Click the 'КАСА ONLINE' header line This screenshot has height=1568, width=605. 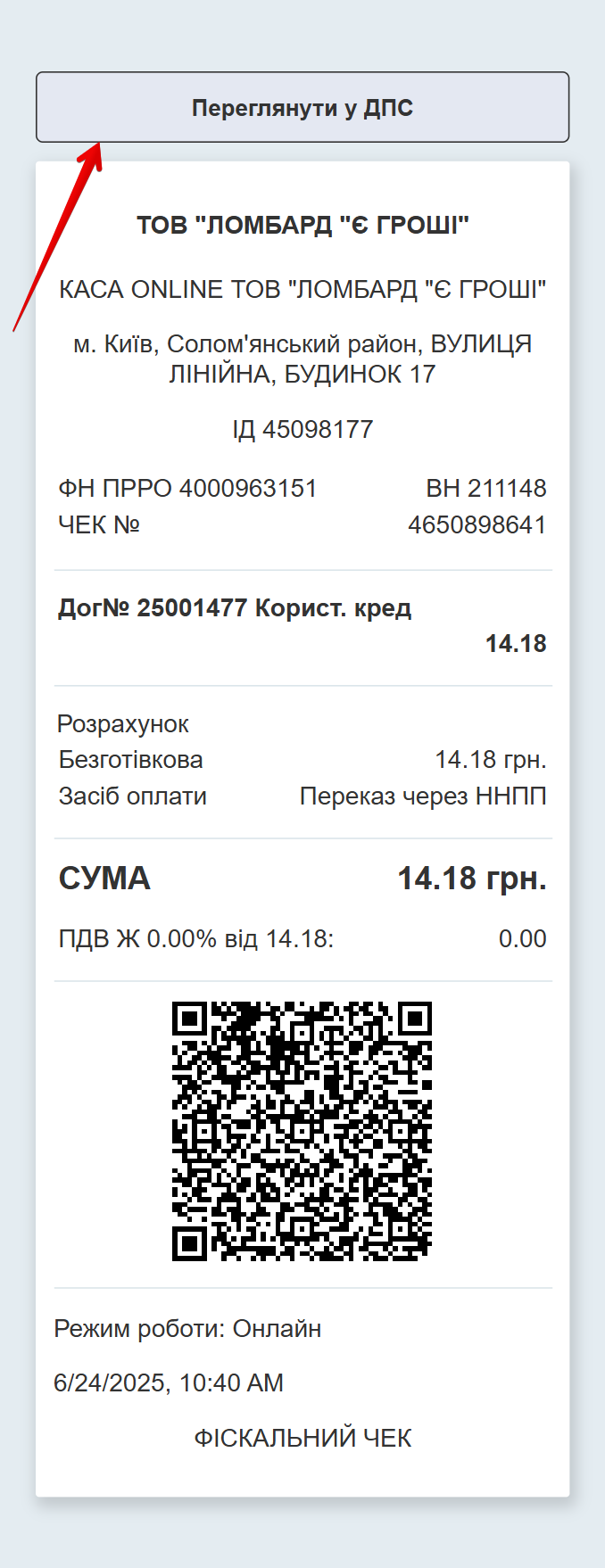(302, 288)
